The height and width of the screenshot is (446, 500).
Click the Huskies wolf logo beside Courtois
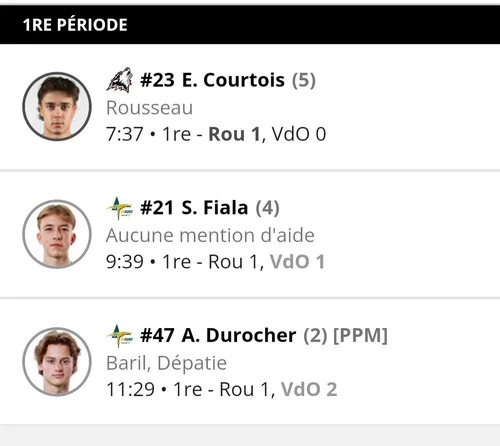point(119,79)
